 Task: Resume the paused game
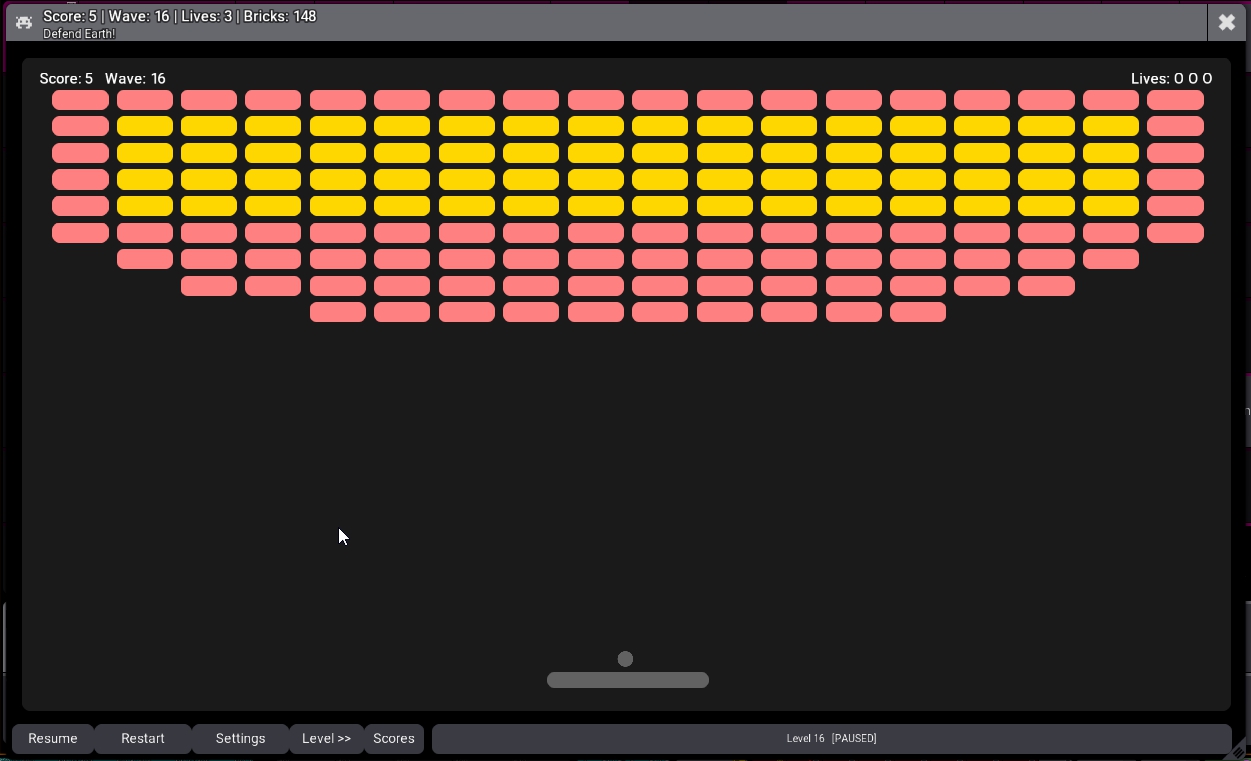pos(53,738)
